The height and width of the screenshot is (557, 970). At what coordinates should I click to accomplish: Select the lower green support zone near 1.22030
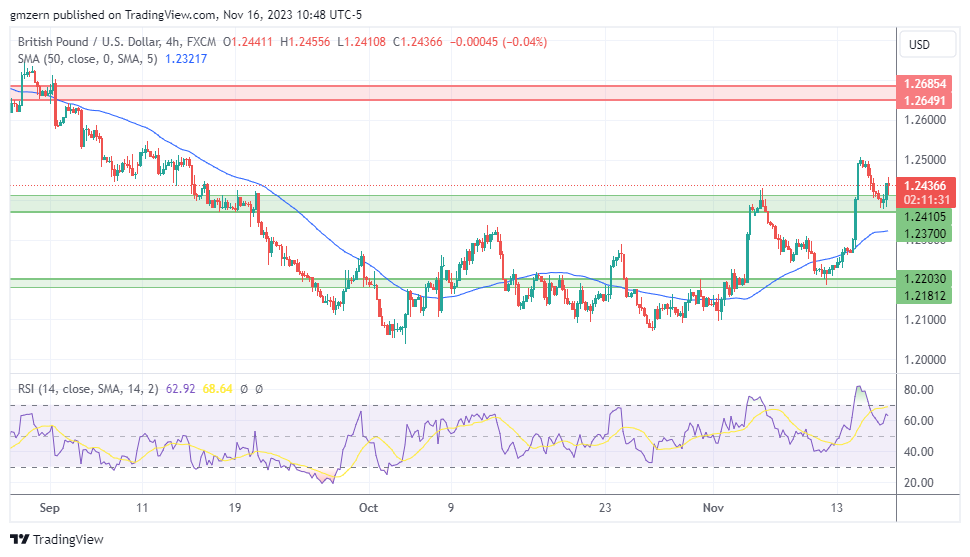click(453, 283)
